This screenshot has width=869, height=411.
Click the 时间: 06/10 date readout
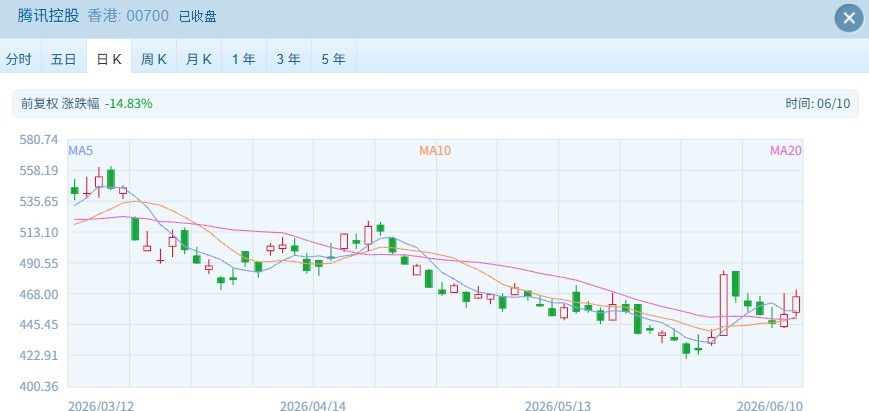pos(817,104)
